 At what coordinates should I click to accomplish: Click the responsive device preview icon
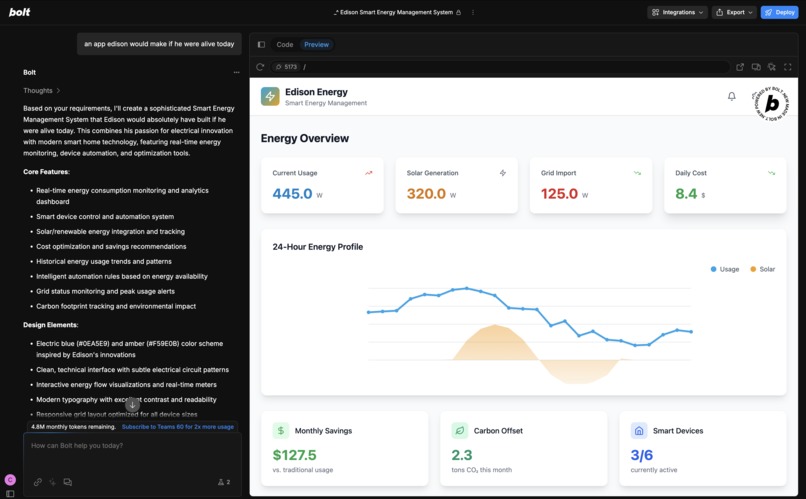pos(756,67)
